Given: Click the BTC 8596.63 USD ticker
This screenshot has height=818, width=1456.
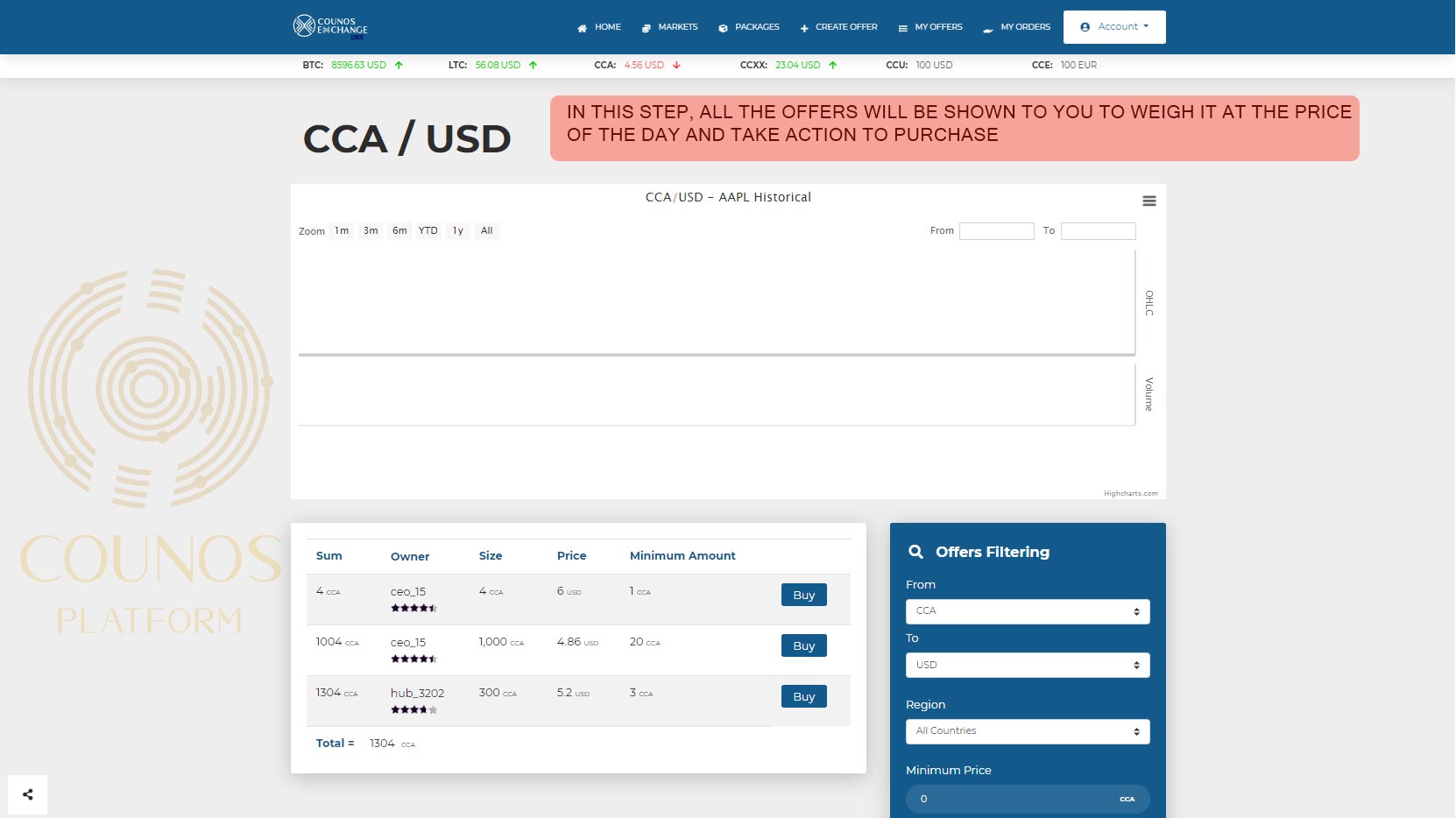Looking at the screenshot, I should pos(352,65).
